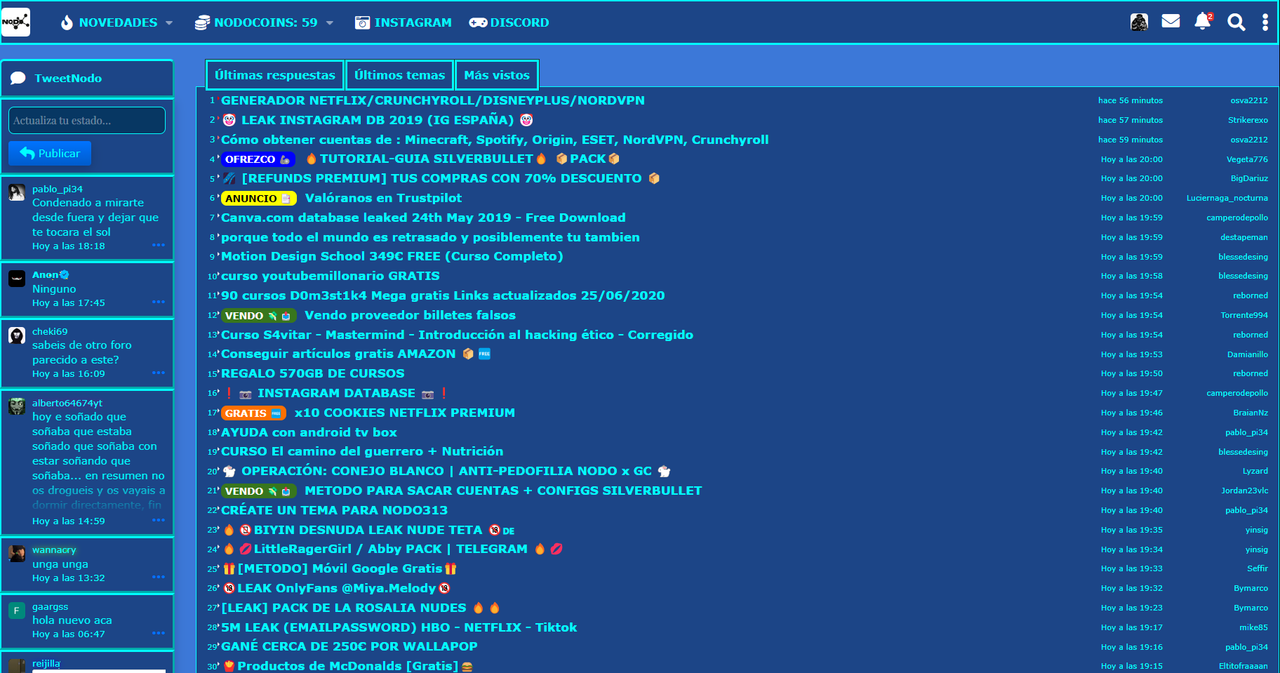
Task: Switch to Más vistos tab
Action: 497,75
